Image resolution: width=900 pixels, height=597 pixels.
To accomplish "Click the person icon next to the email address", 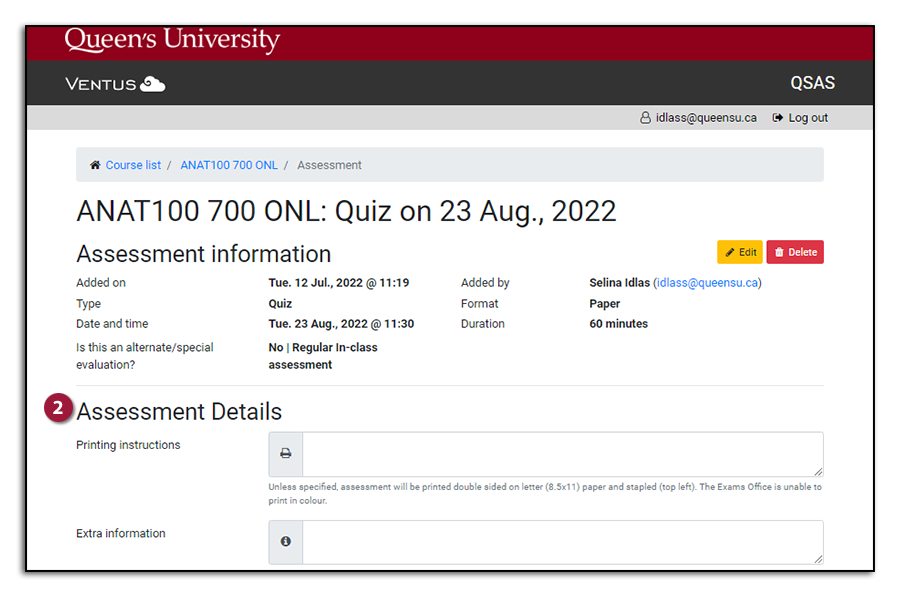I will point(645,117).
